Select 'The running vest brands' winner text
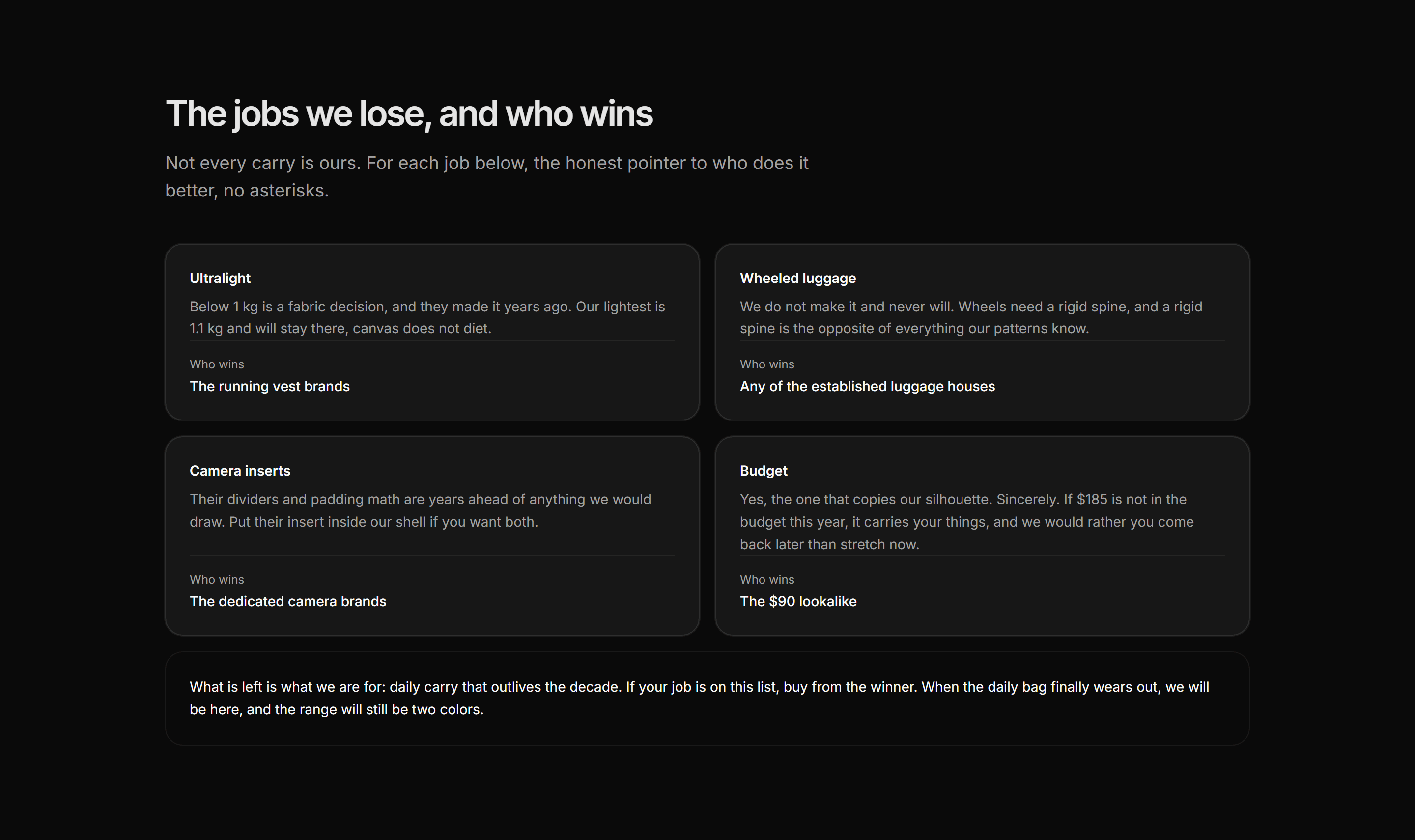This screenshot has width=1415, height=840. [x=269, y=386]
